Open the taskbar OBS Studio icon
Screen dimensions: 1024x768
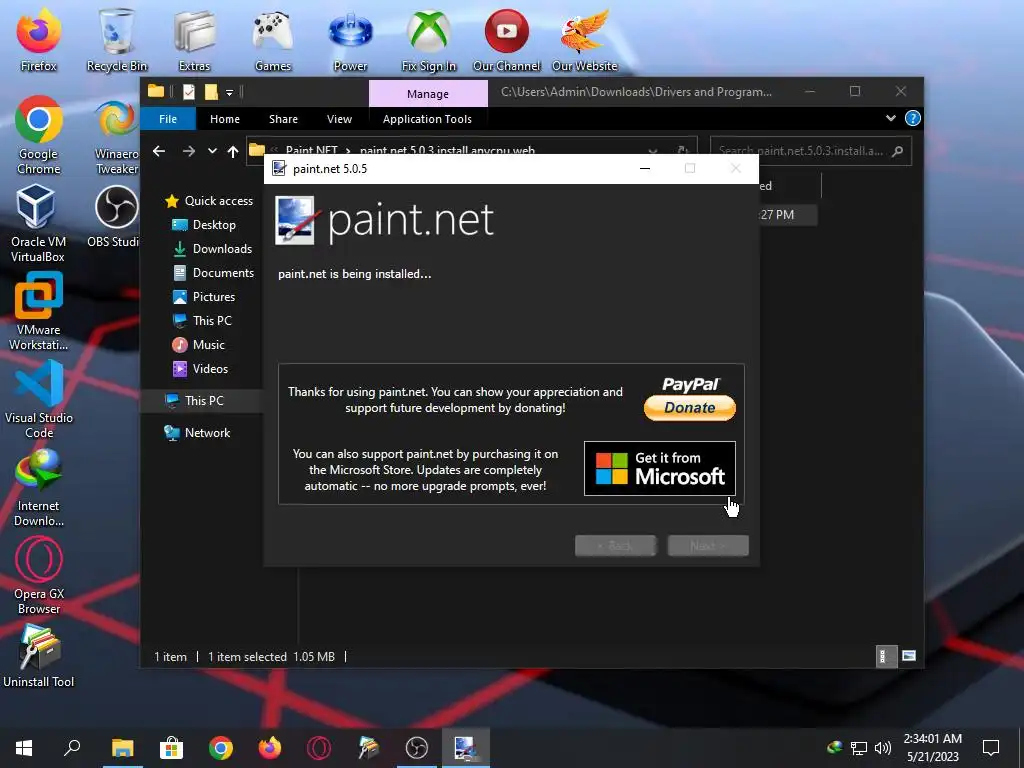[x=417, y=748]
